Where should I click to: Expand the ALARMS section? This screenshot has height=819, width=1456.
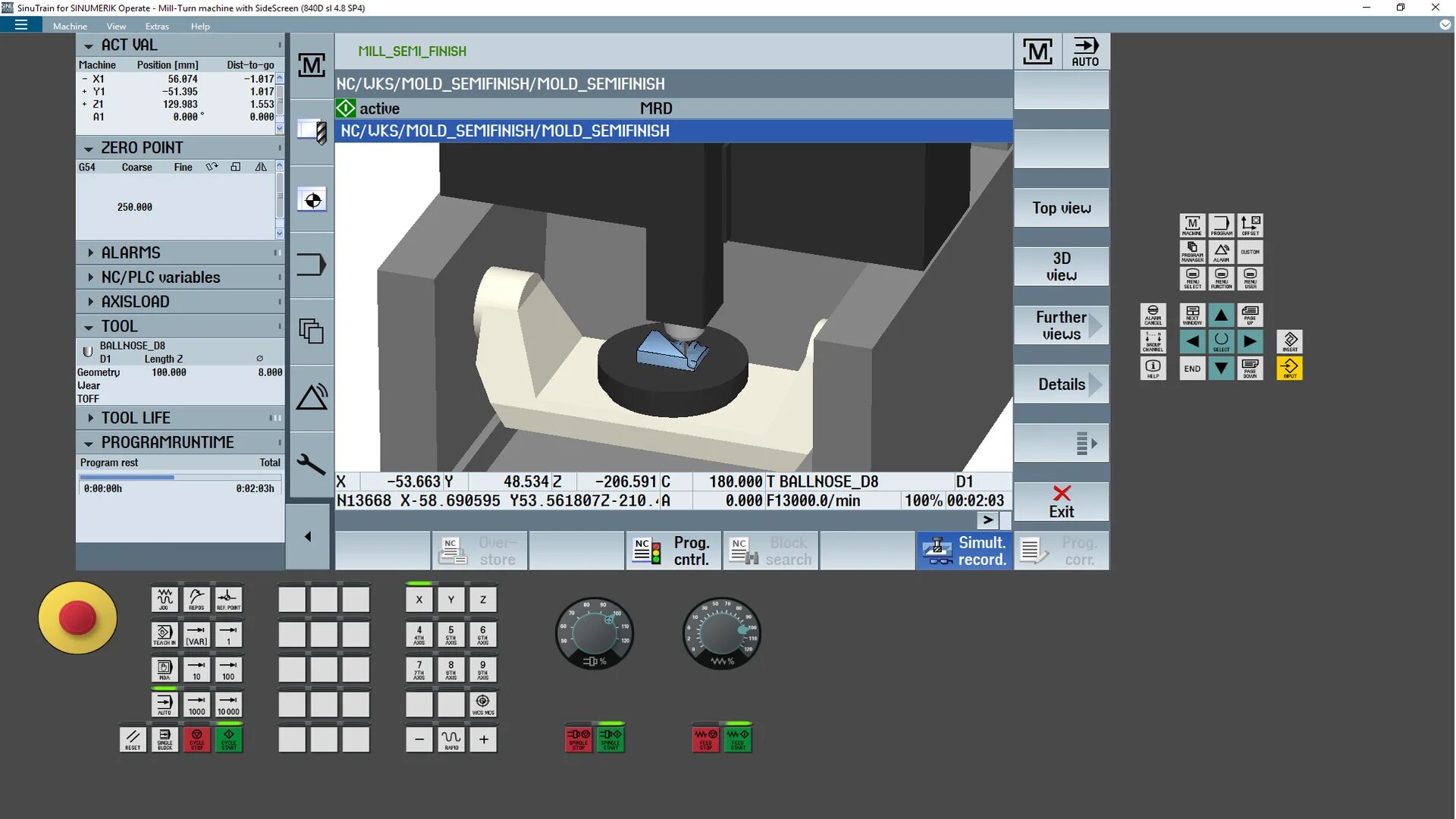point(90,253)
